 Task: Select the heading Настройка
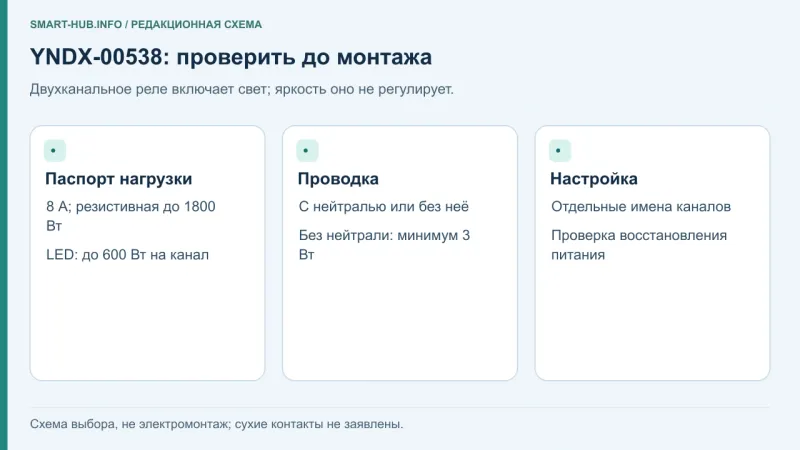coord(594,179)
